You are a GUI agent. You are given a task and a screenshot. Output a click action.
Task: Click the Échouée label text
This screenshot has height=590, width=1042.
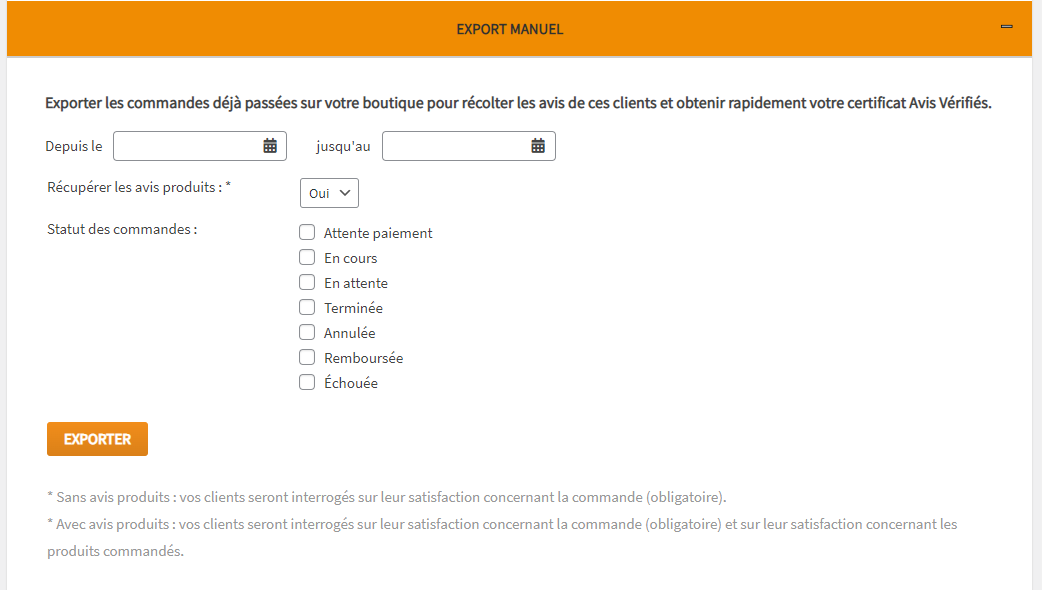(351, 383)
